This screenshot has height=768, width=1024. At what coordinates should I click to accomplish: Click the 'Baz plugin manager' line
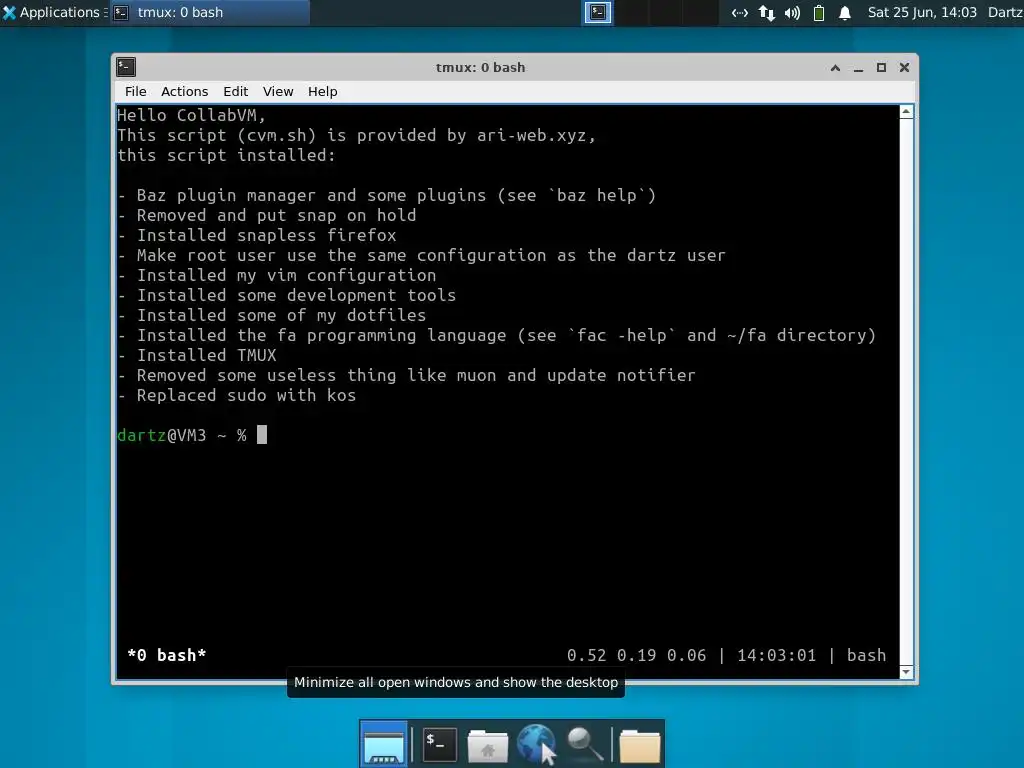(386, 195)
